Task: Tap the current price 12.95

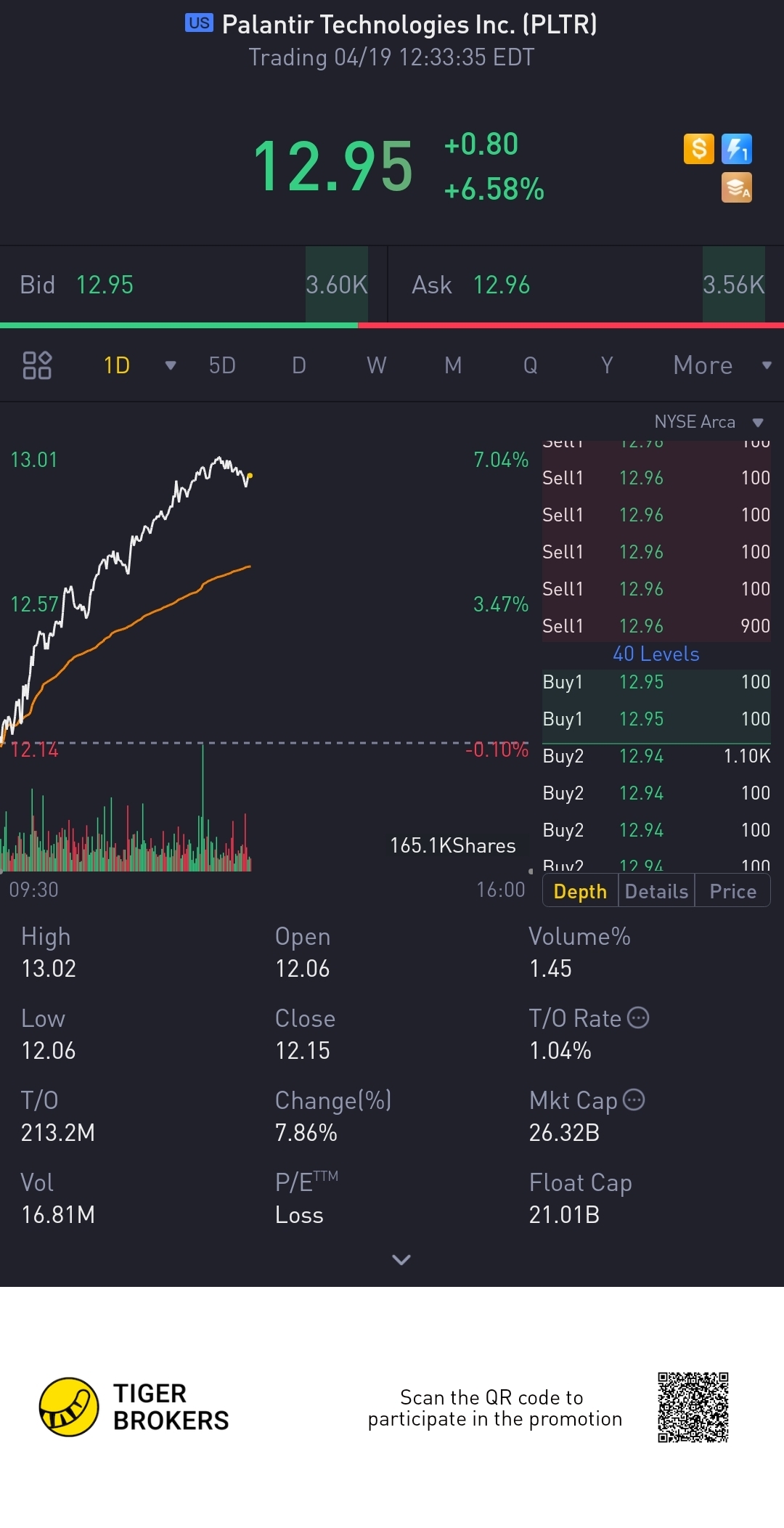Action: (x=332, y=167)
